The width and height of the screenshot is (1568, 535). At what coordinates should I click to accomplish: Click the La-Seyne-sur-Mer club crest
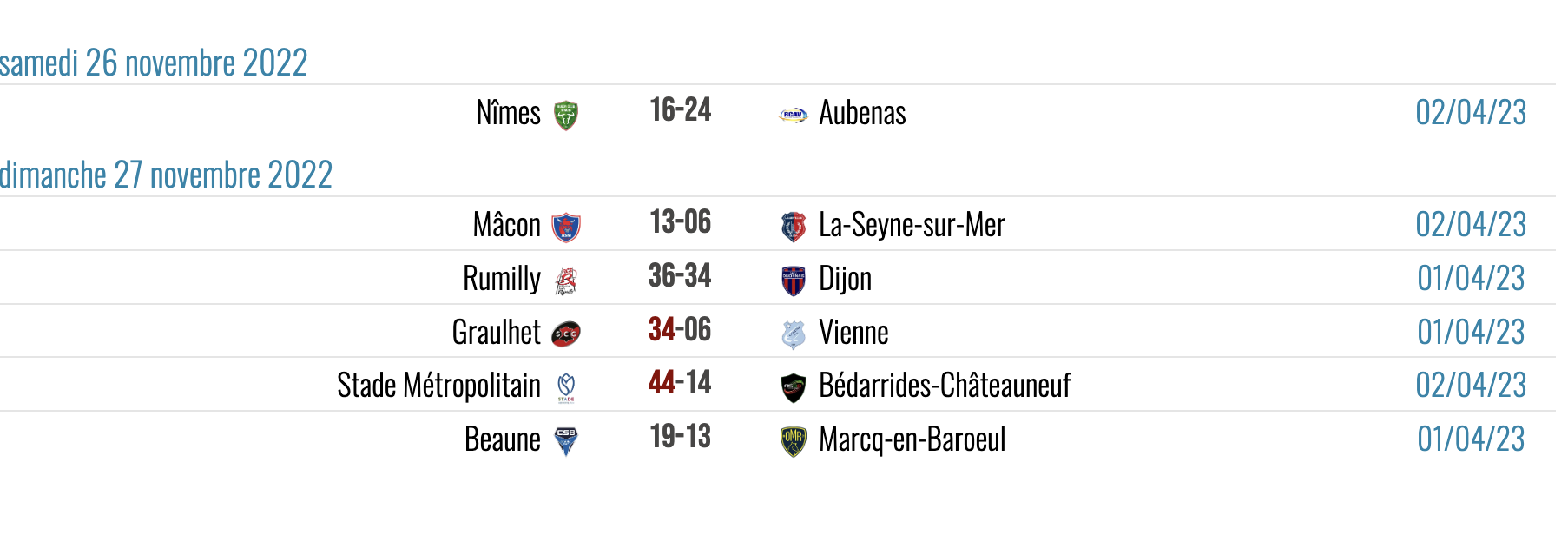point(793,227)
